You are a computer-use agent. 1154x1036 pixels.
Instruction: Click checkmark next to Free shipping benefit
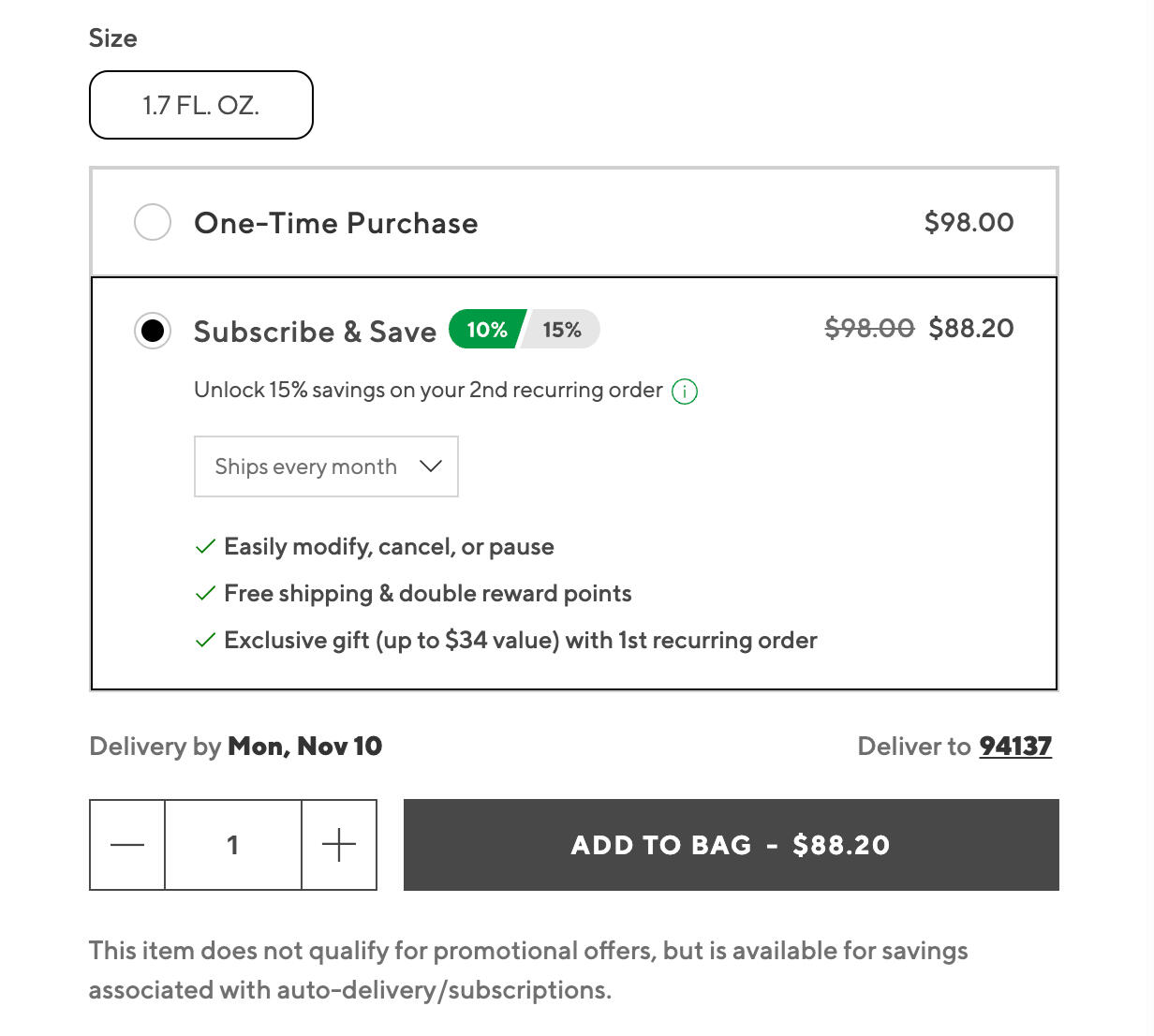pyautogui.click(x=205, y=594)
